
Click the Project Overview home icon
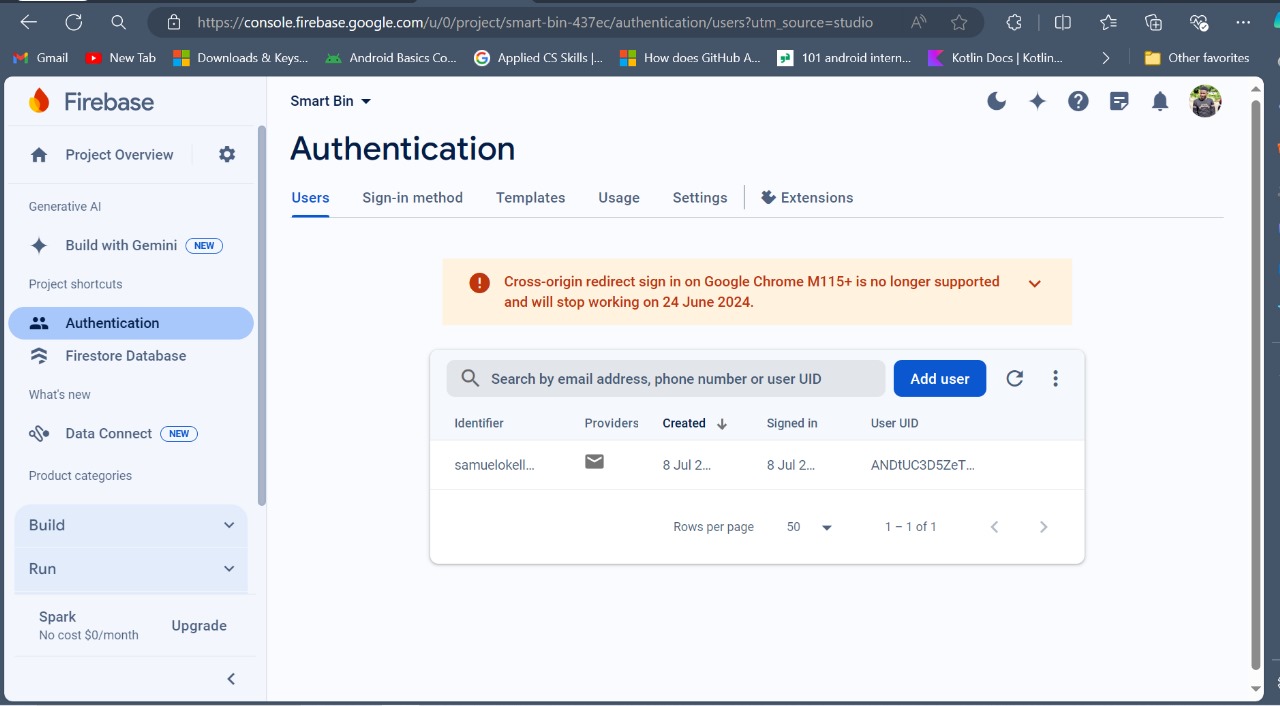(x=39, y=155)
